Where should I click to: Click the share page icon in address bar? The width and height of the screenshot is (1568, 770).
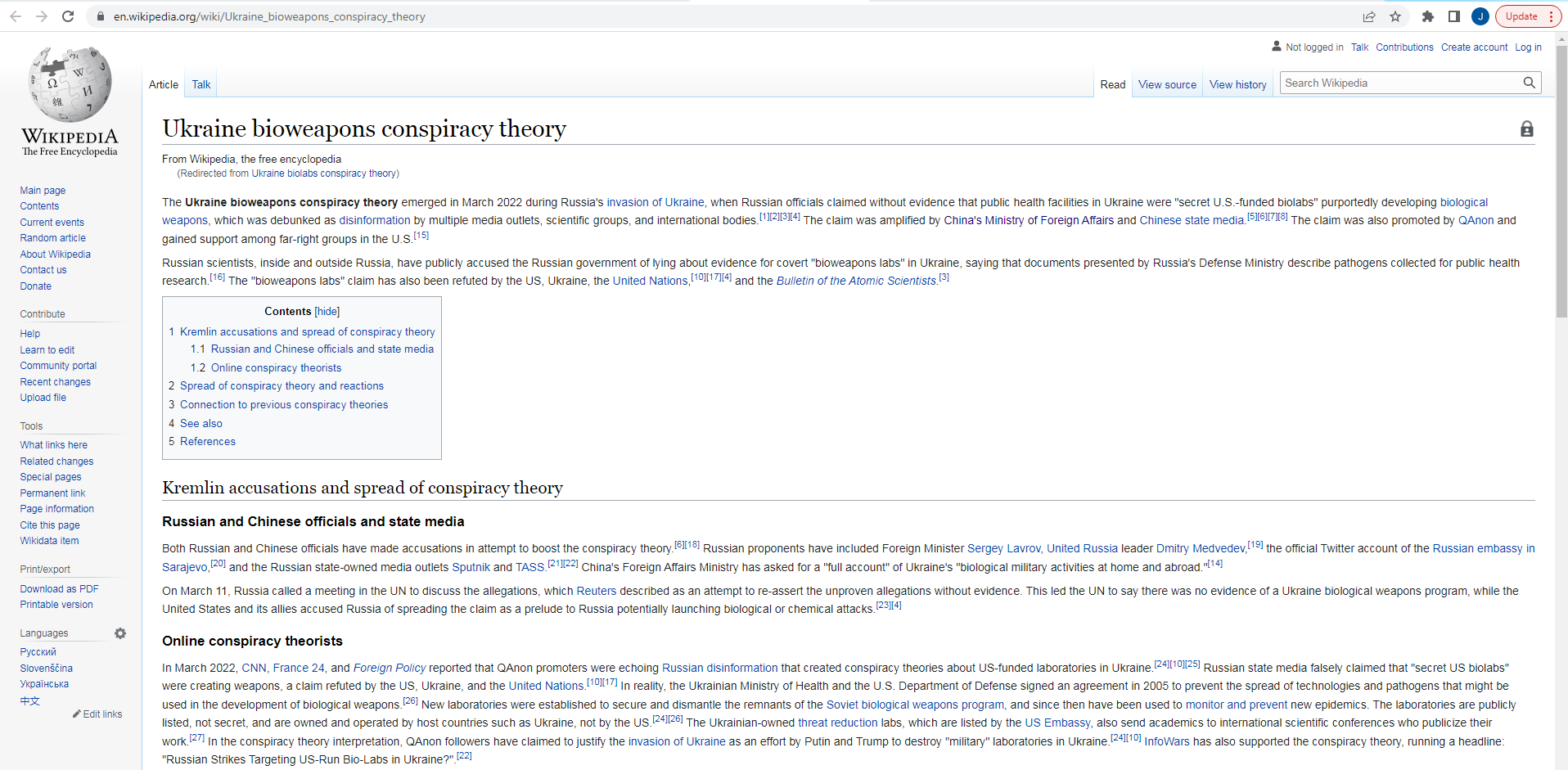tap(1369, 16)
